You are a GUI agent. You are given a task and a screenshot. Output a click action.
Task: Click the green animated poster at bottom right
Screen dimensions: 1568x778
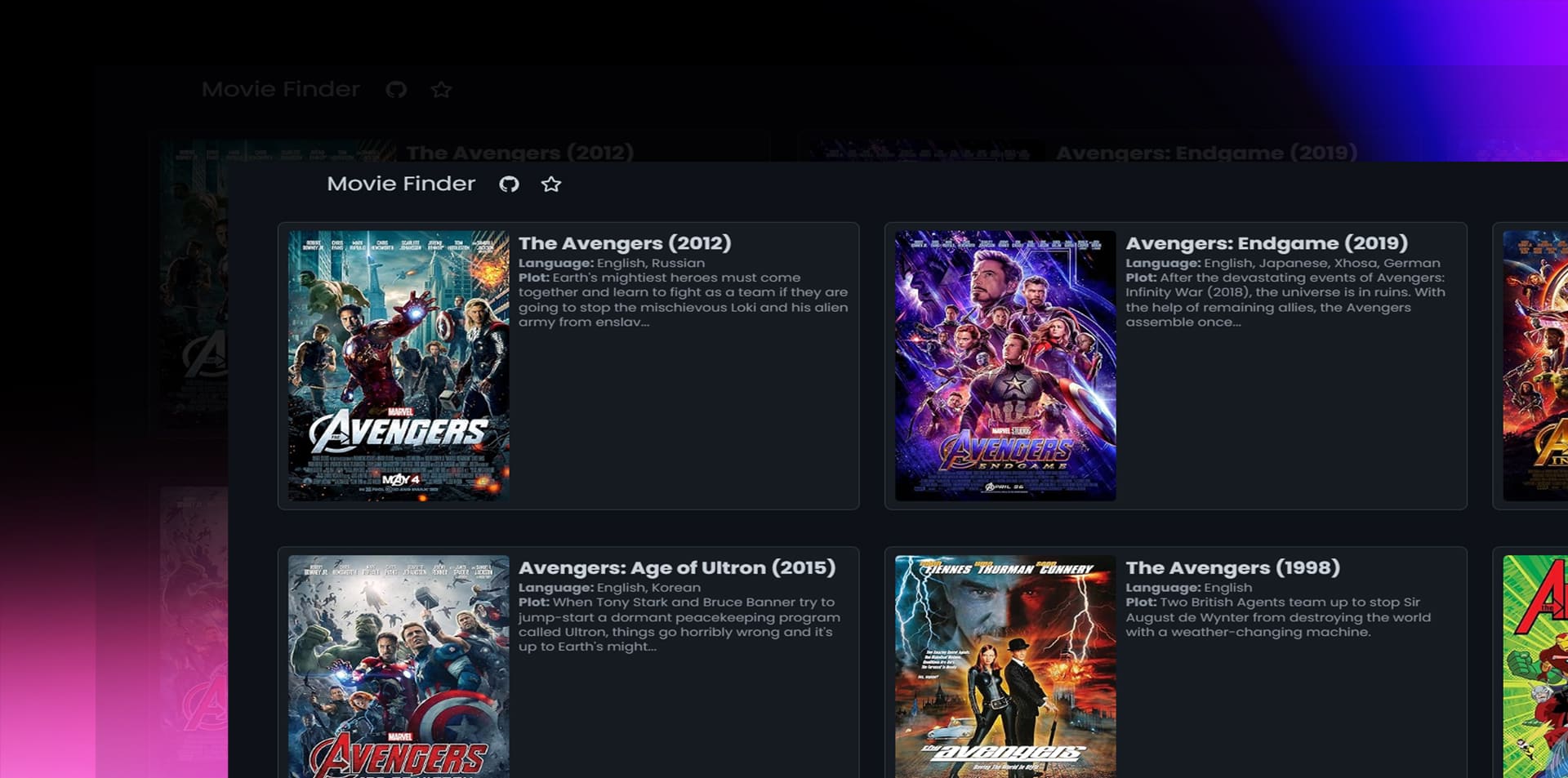pyautogui.click(x=1535, y=666)
